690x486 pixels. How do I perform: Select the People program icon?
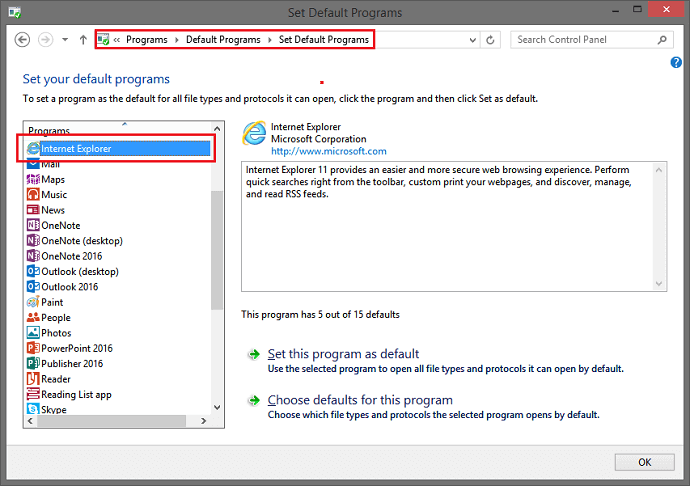33,317
